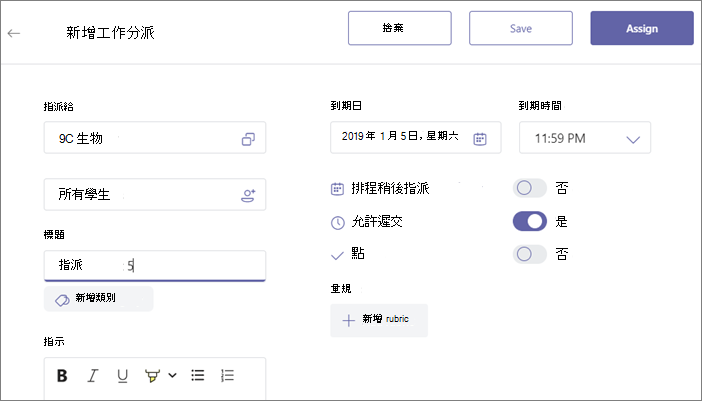Viewport: 702px width, 401px height.
Task: Click the 新增 rubric button
Action: point(379,320)
